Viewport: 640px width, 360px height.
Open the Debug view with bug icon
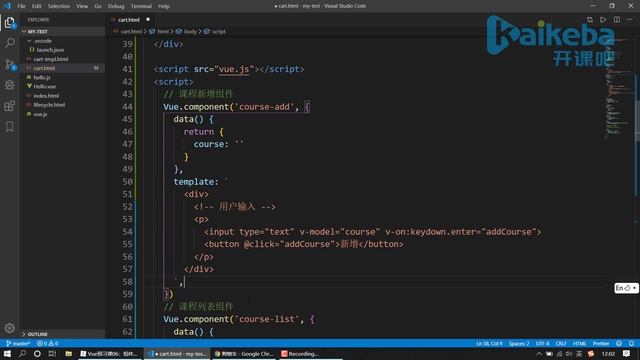[x=9, y=84]
